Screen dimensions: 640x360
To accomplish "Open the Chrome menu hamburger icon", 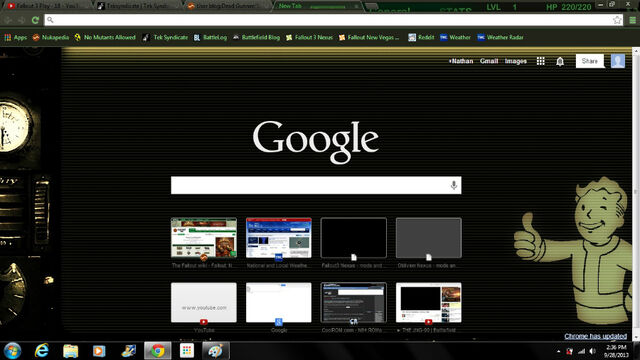I will click(x=632, y=20).
